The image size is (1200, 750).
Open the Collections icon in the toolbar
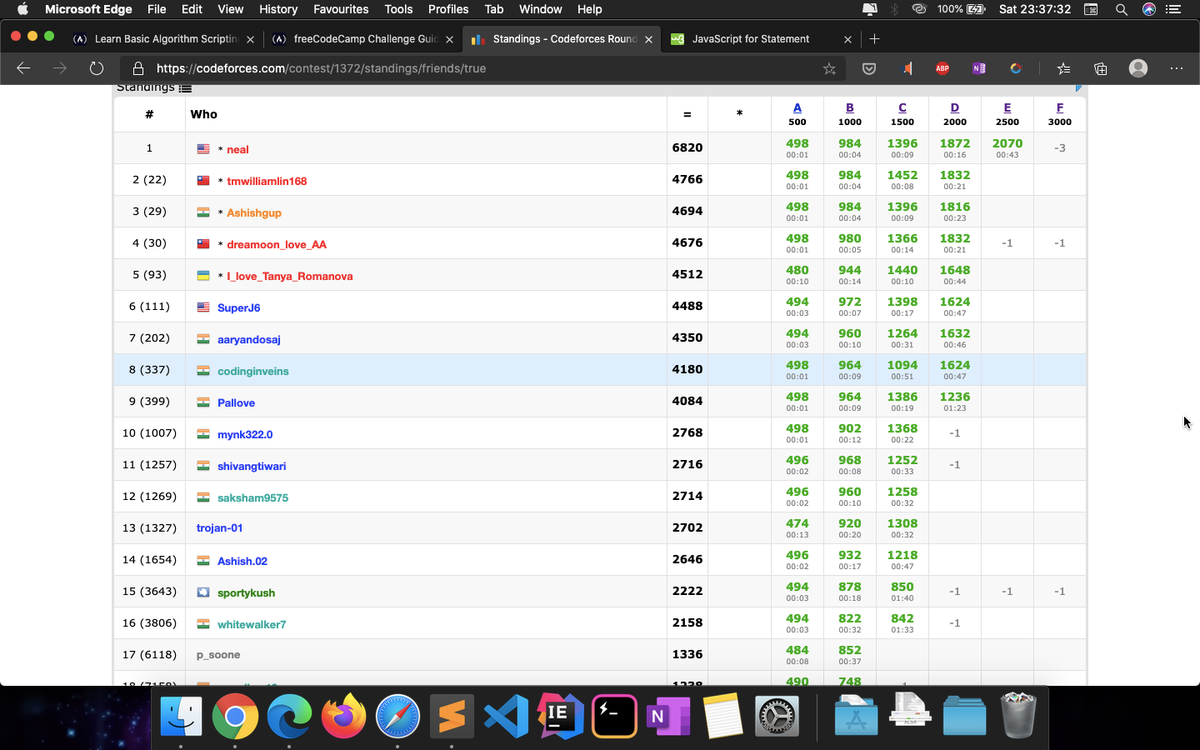pyautogui.click(x=1100, y=69)
